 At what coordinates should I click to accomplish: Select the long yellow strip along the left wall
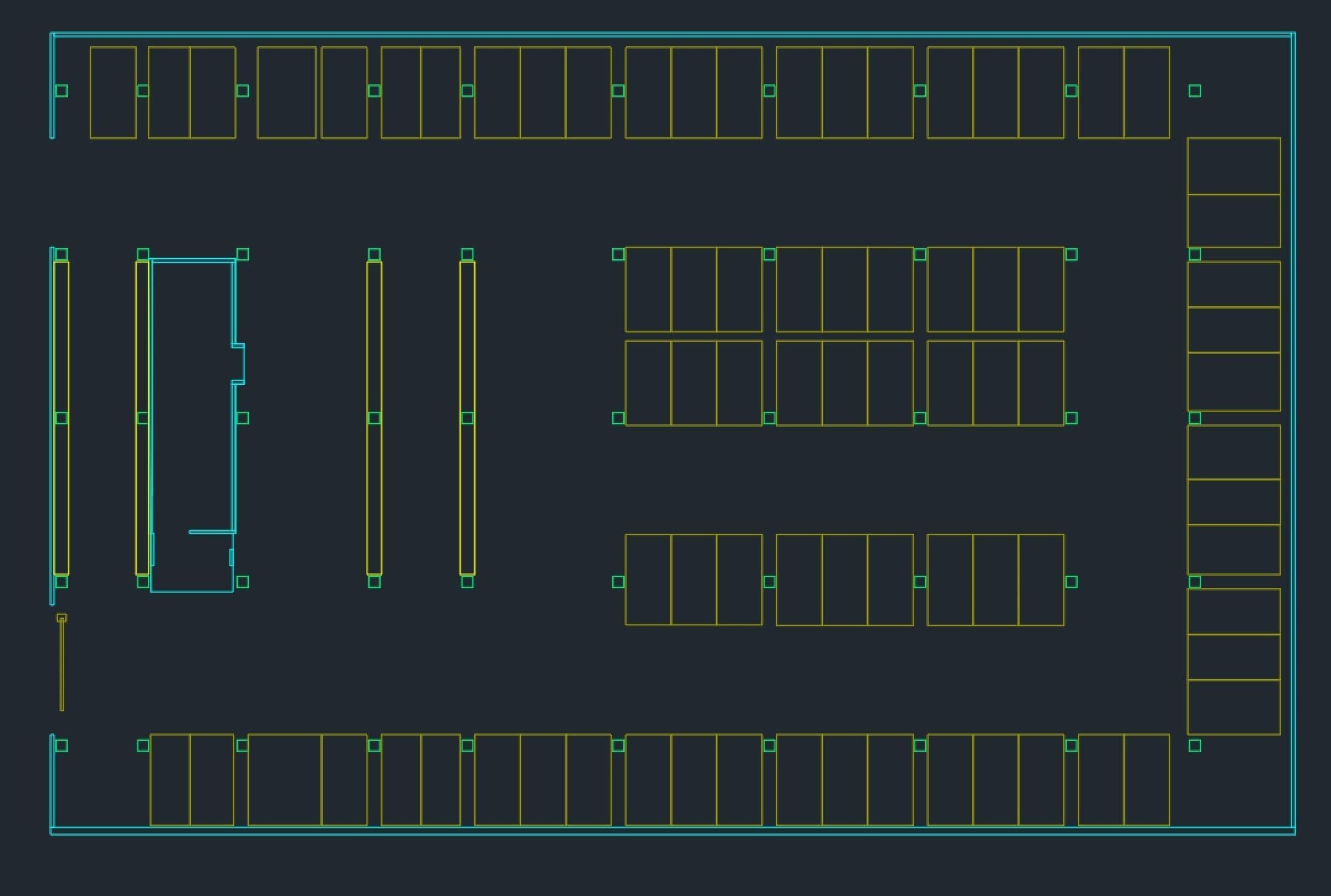[x=61, y=345]
